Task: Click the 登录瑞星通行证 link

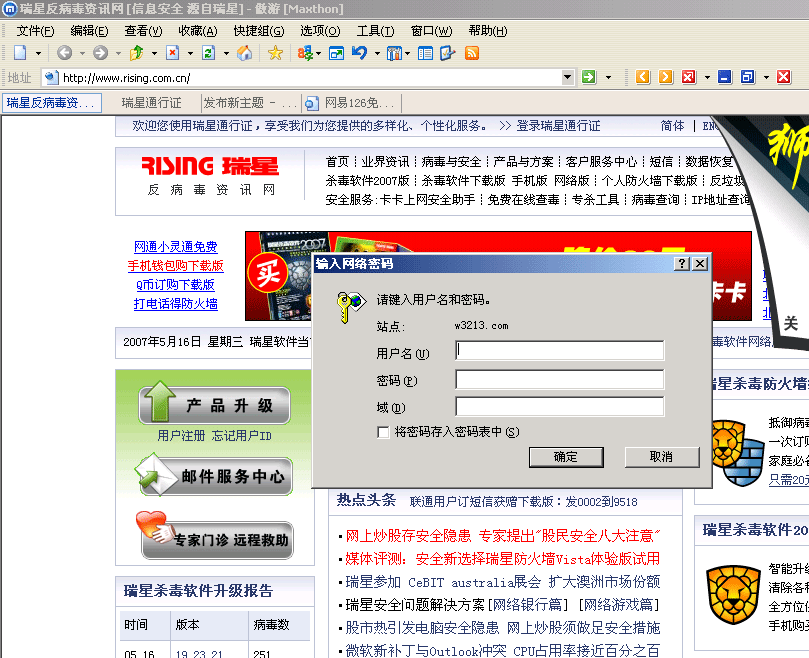Action: [558, 125]
